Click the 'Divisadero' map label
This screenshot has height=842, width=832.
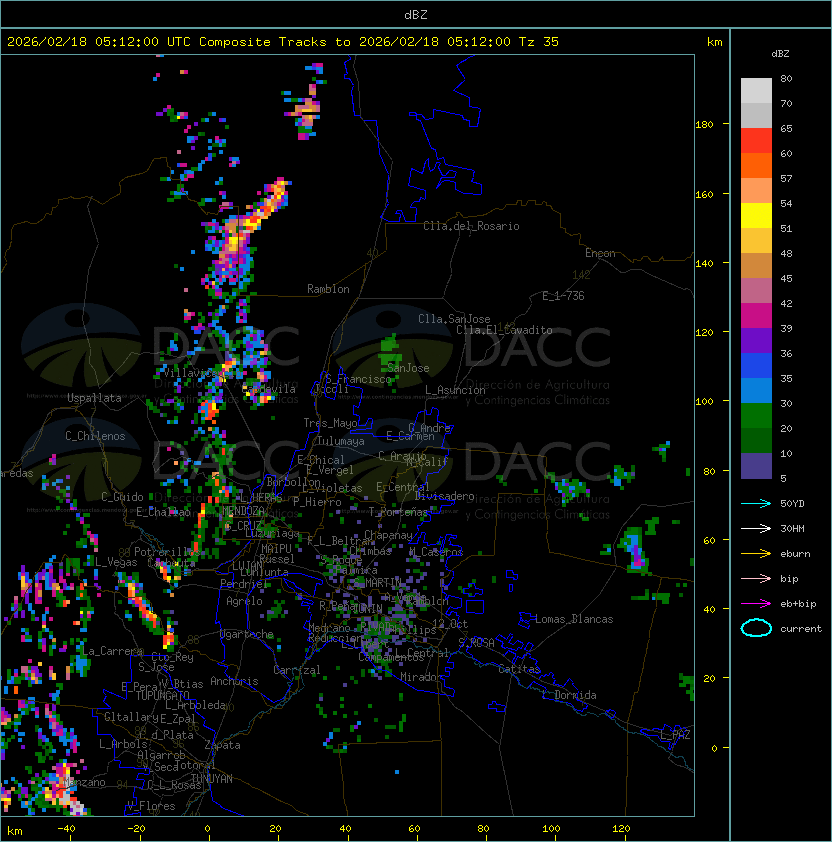click(x=445, y=496)
